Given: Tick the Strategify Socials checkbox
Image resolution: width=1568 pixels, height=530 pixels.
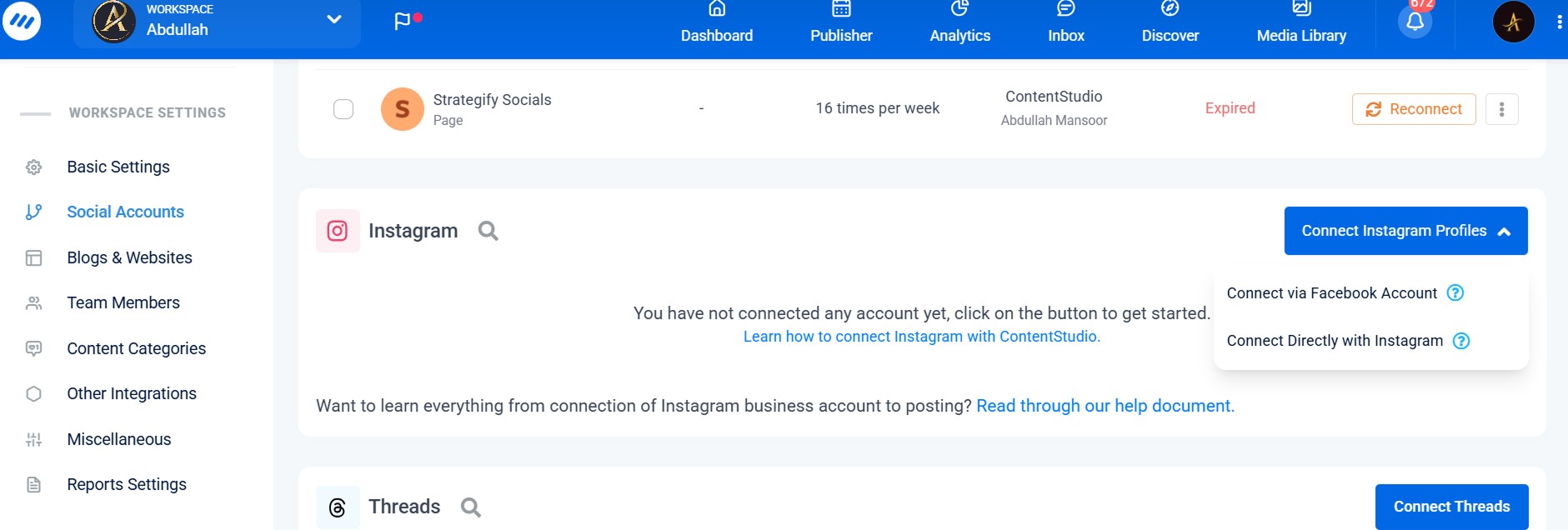Looking at the screenshot, I should tap(343, 109).
